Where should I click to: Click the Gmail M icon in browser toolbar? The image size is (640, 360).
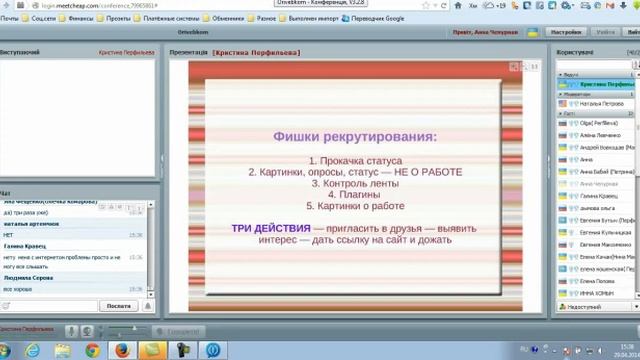[x=611, y=5]
